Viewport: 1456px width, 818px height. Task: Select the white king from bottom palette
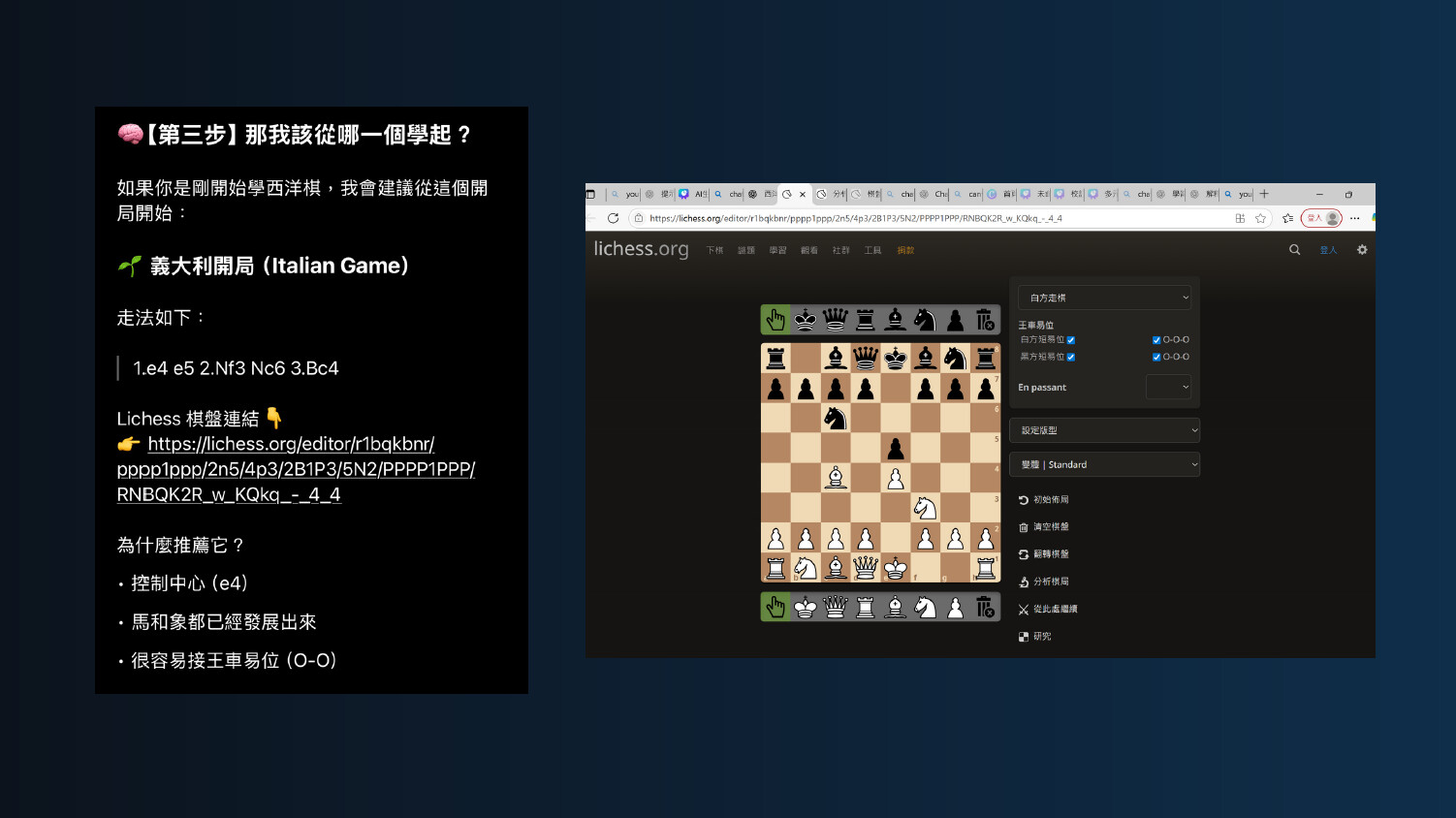805,608
